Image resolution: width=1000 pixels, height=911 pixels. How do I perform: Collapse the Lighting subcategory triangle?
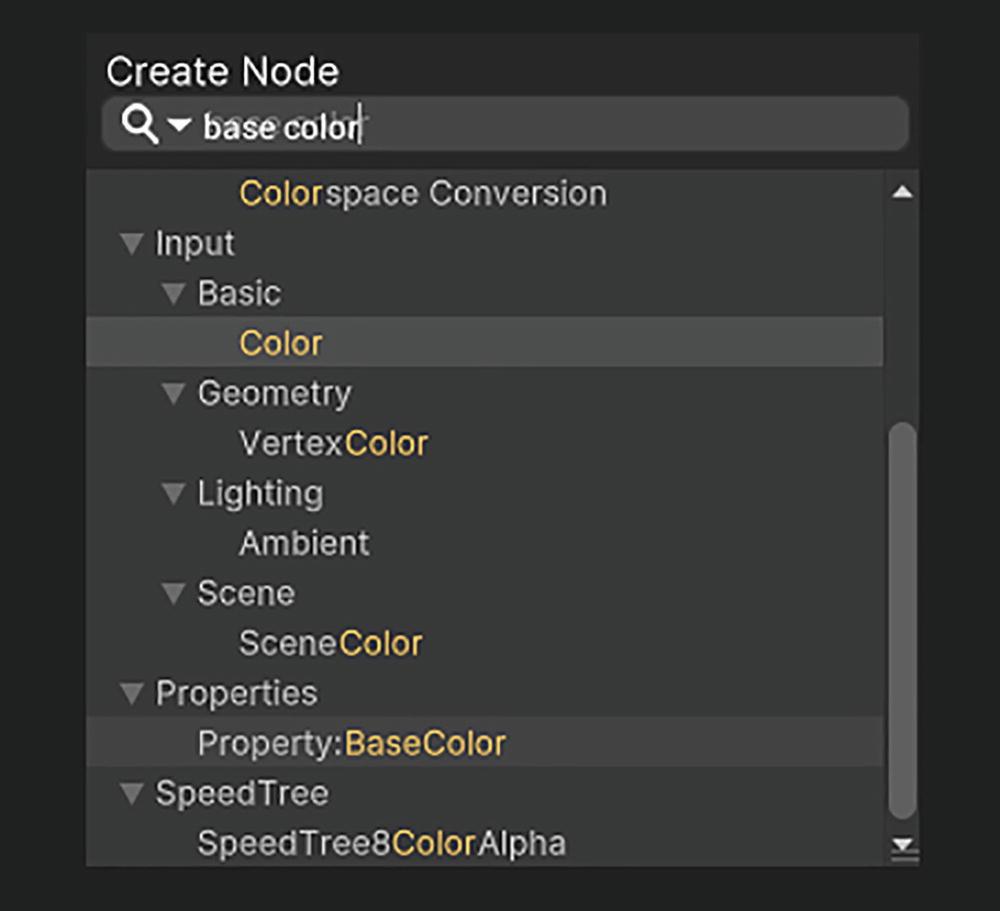[x=173, y=493]
